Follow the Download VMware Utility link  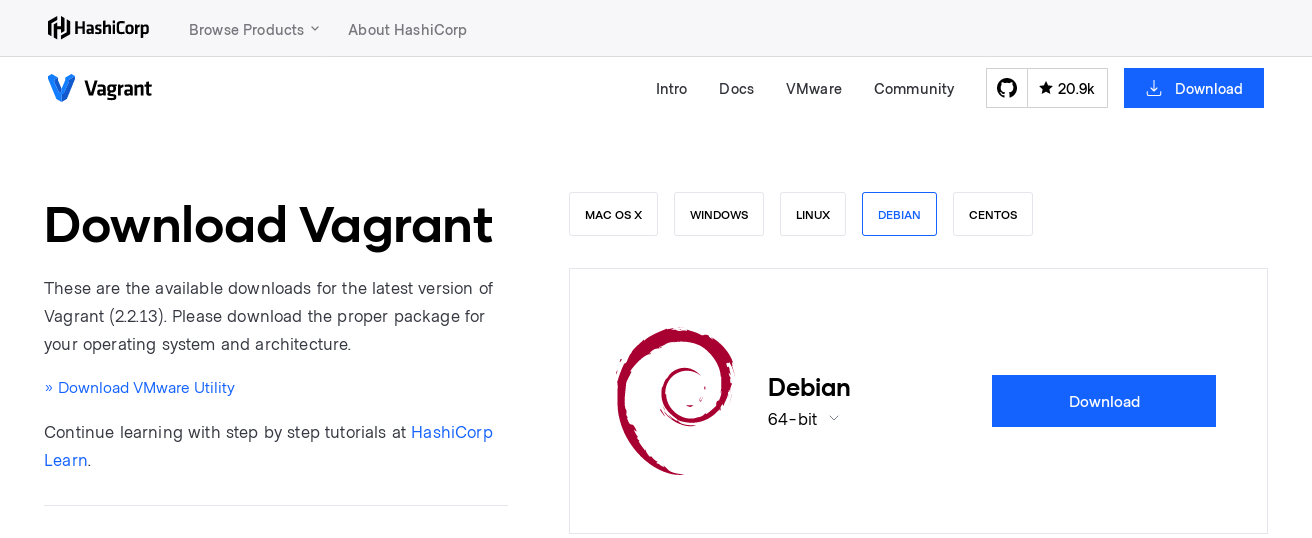pos(139,388)
